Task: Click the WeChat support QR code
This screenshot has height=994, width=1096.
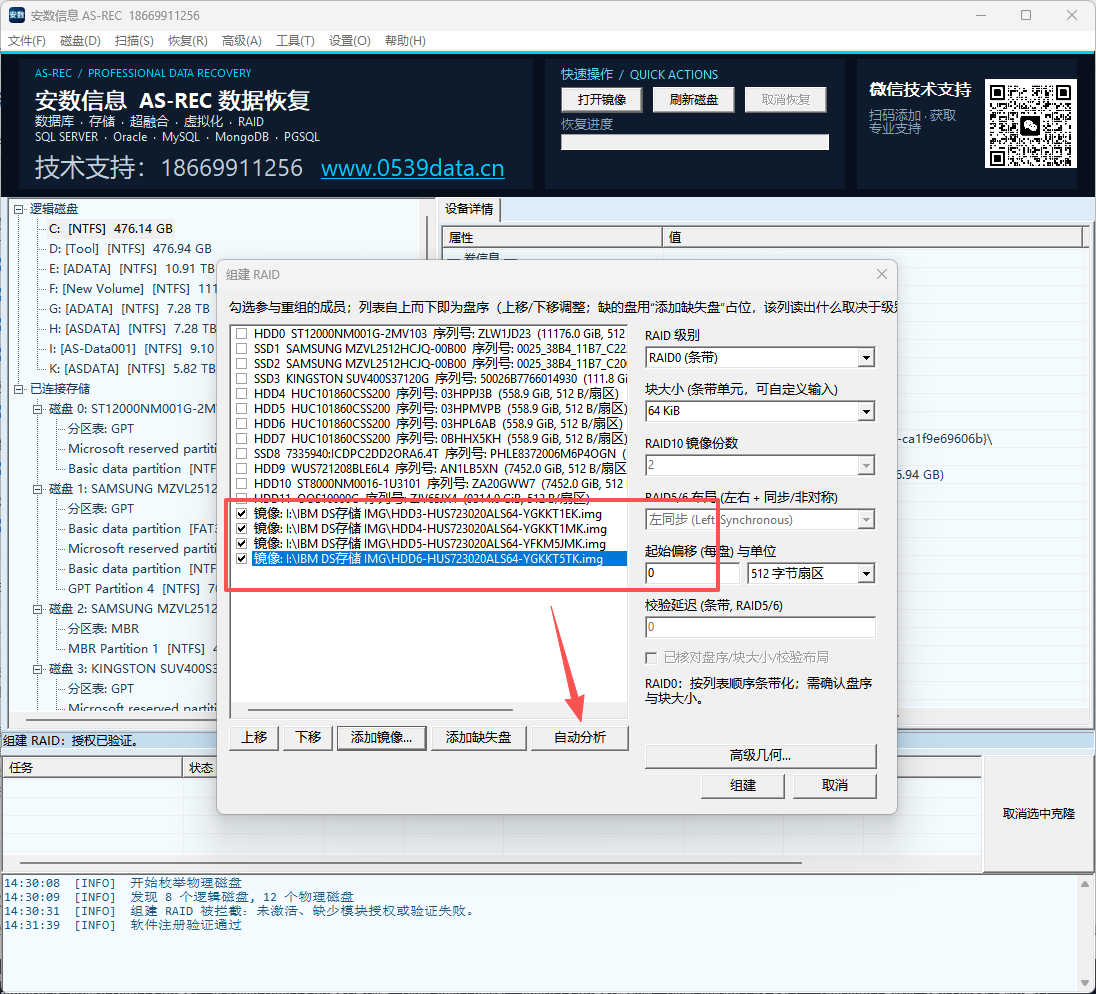Action: tap(1030, 125)
